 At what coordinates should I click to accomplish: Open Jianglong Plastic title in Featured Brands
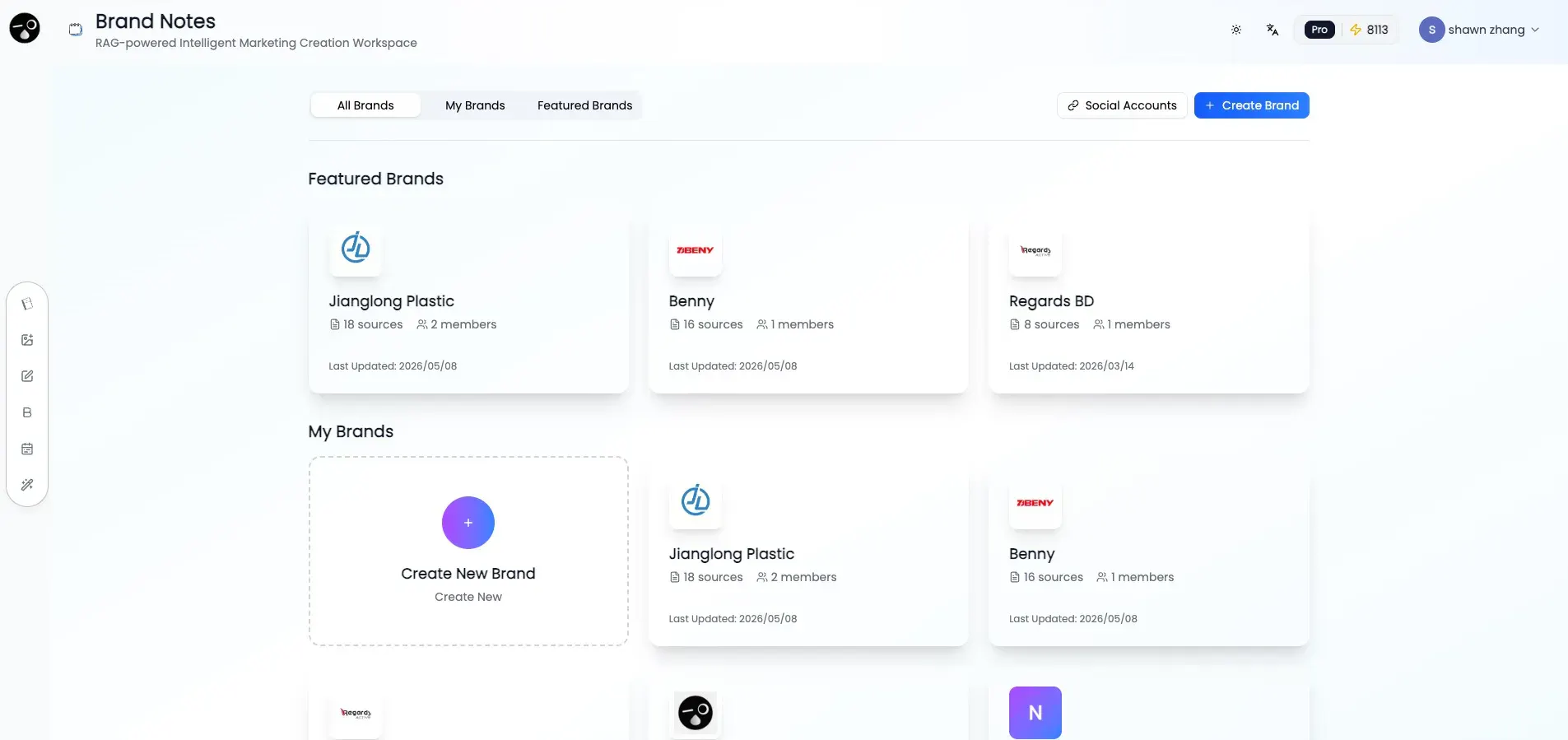pyautogui.click(x=391, y=301)
